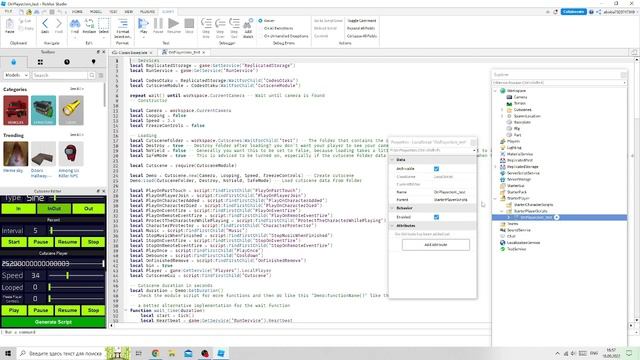640x360 pixels.
Task: Collapse the Behavior section in Properties
Action: point(393,208)
